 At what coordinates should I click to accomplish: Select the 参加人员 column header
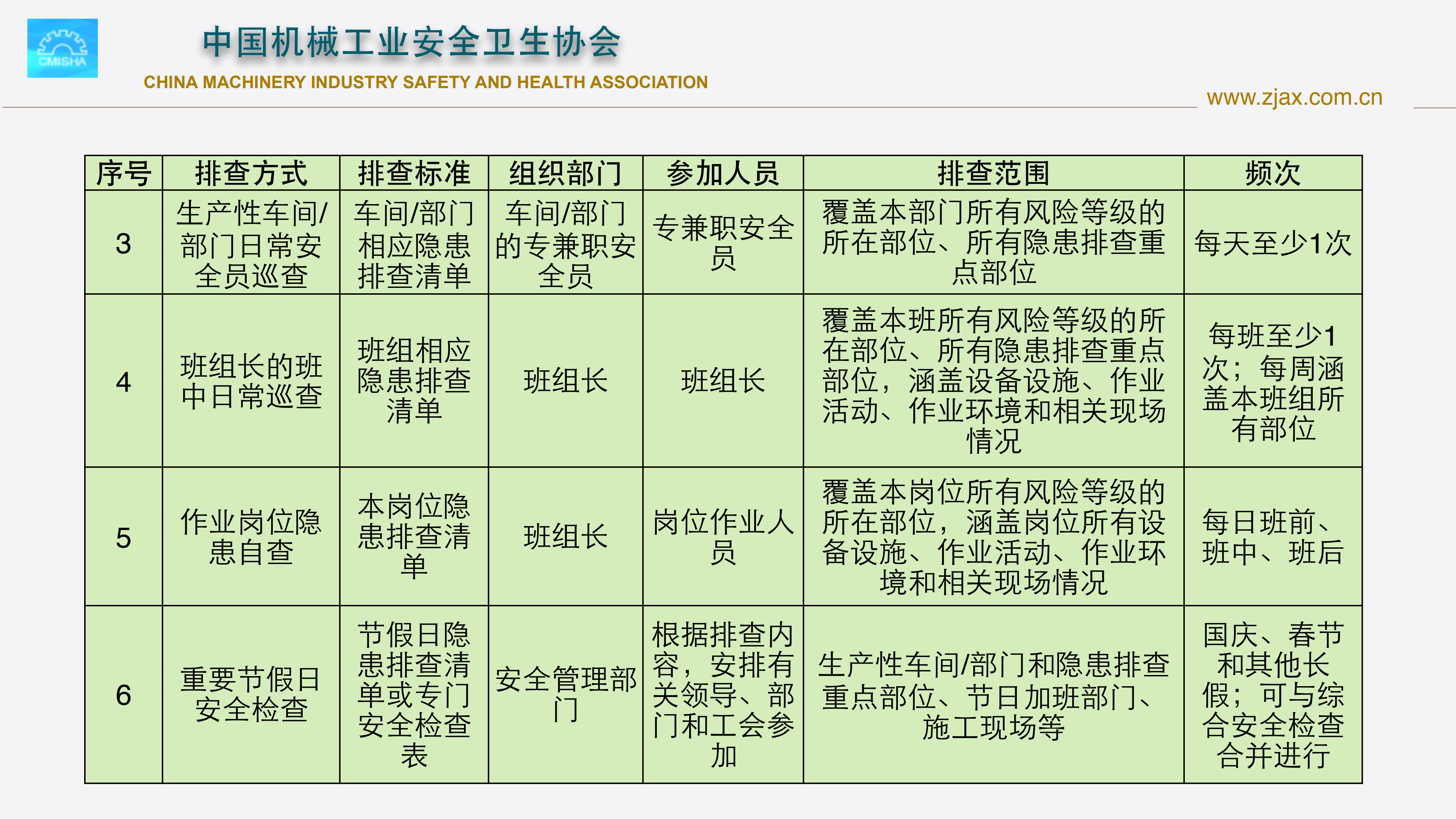(x=723, y=173)
